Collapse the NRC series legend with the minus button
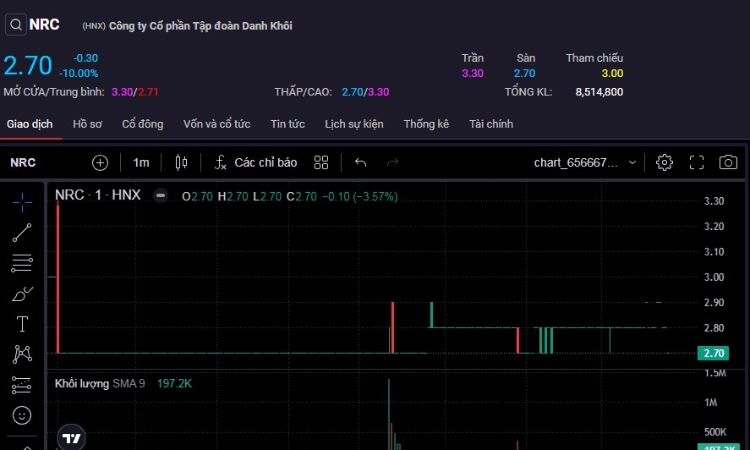The image size is (750, 450). click(161, 196)
